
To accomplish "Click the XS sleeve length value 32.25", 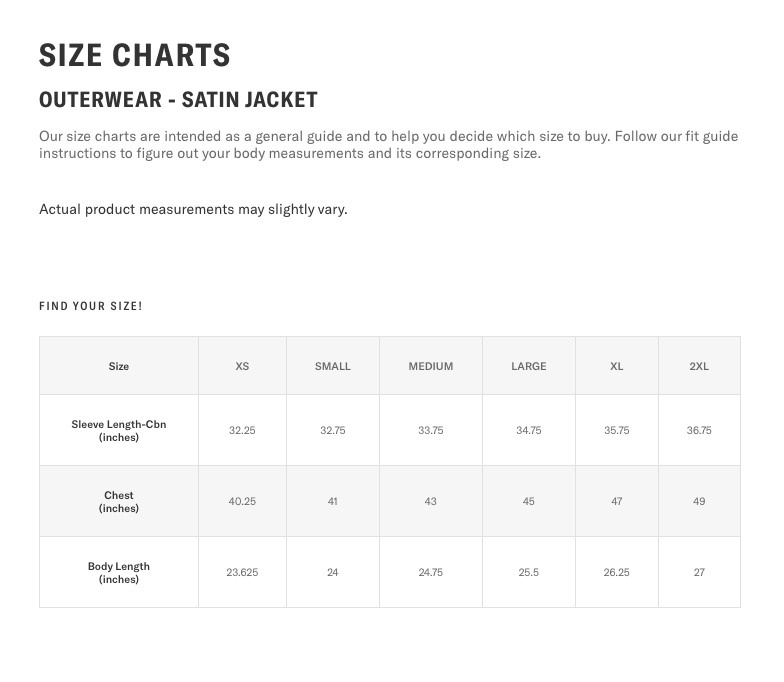I will [242, 430].
